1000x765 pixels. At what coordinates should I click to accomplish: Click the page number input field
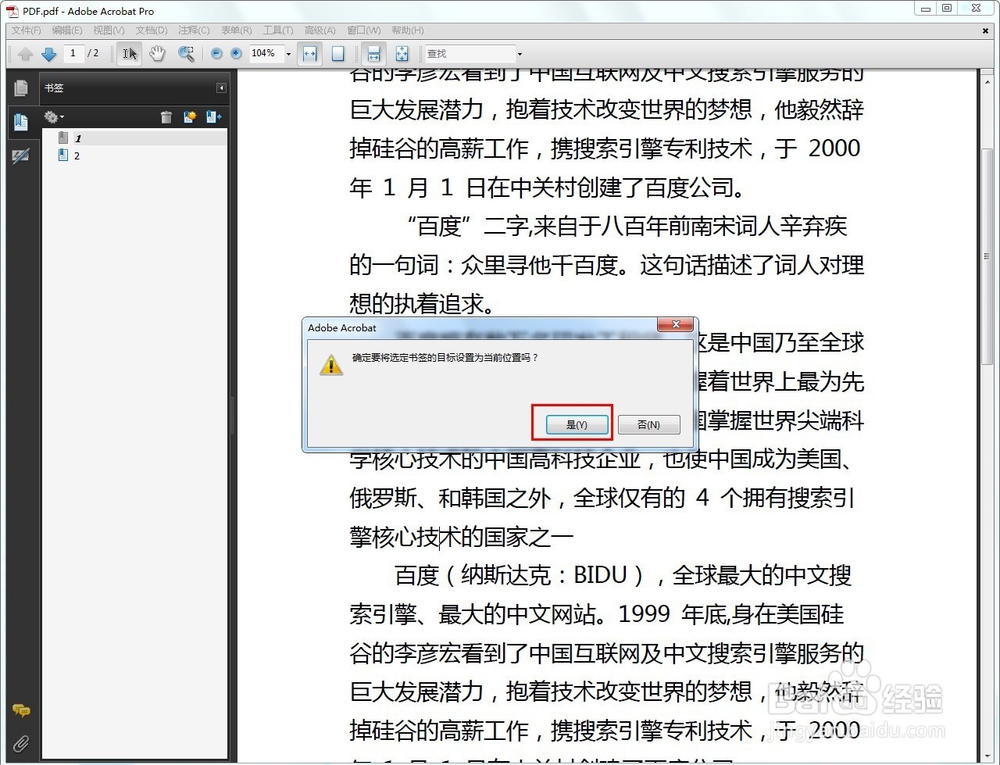pyautogui.click(x=73, y=54)
